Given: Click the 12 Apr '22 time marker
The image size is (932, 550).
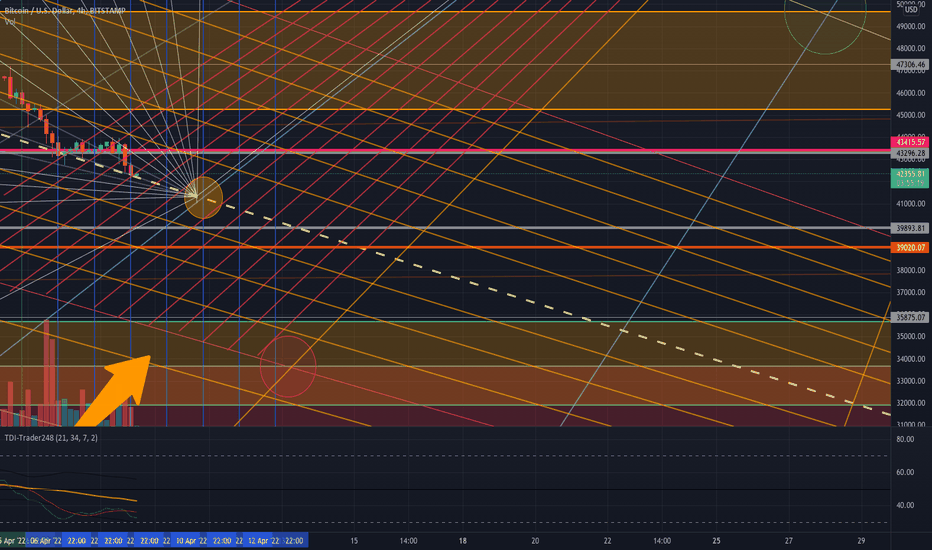Looking at the screenshot, I should coord(263,540).
